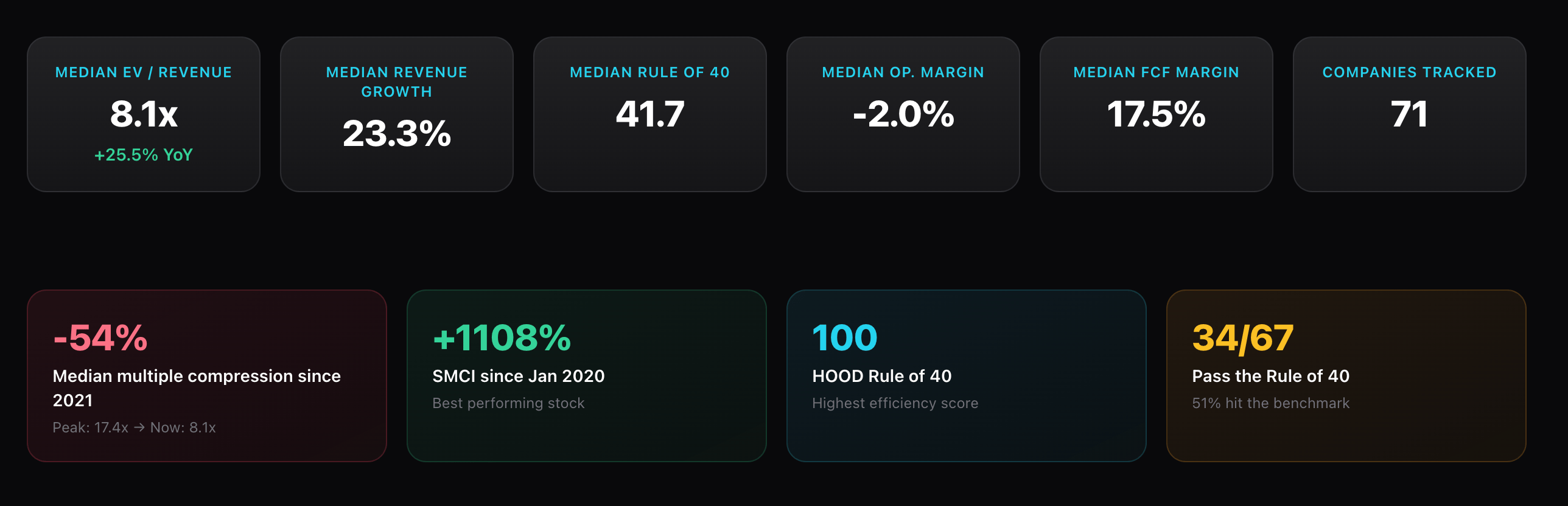Select the 17.5% FCF margin figure

coord(1156,114)
